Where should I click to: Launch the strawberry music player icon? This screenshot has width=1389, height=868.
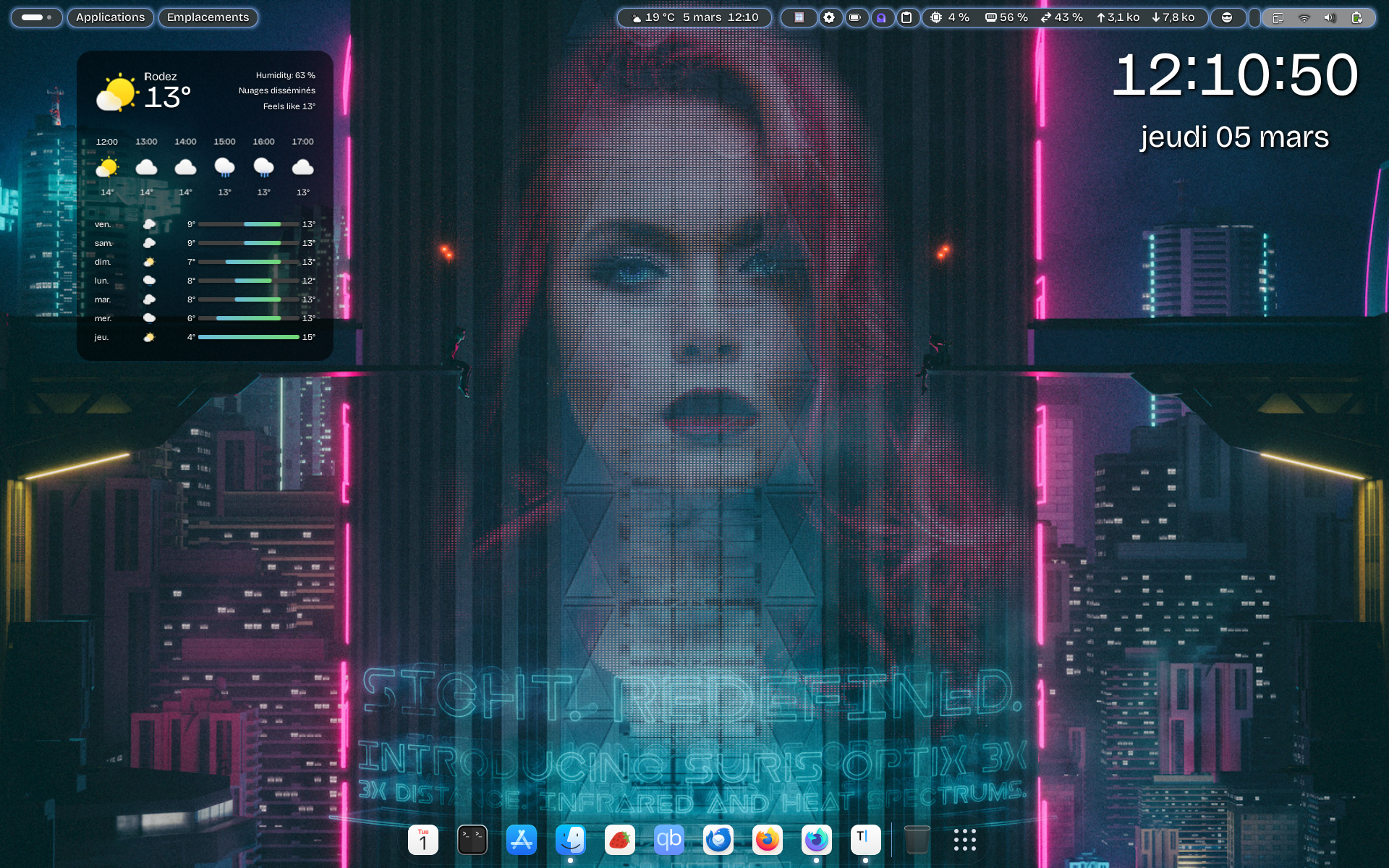click(620, 840)
